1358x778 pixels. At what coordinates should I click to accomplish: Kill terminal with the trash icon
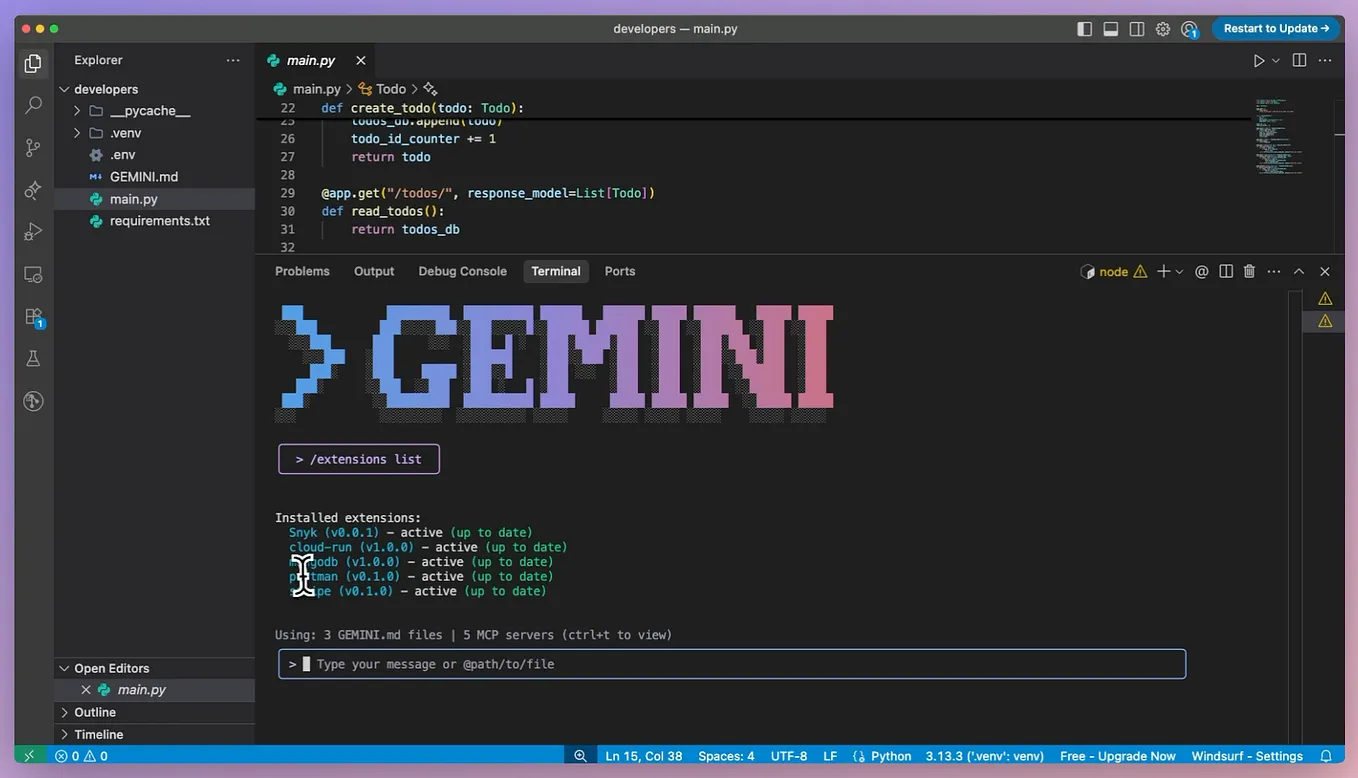click(x=1249, y=271)
